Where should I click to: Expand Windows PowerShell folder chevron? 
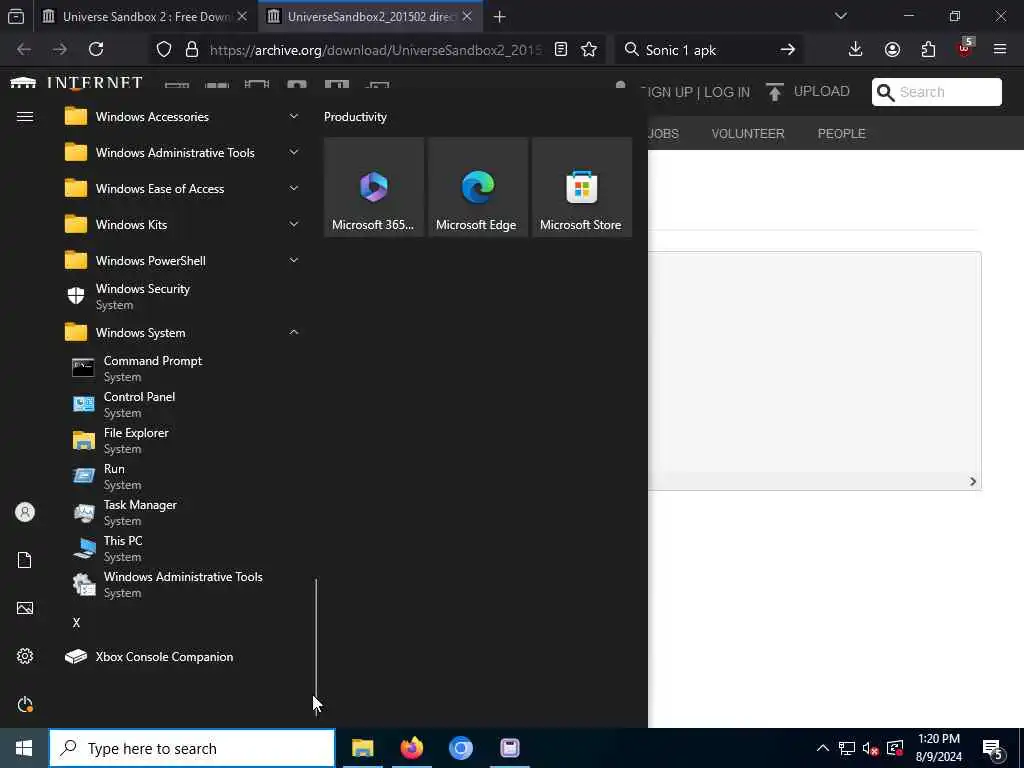tap(294, 260)
